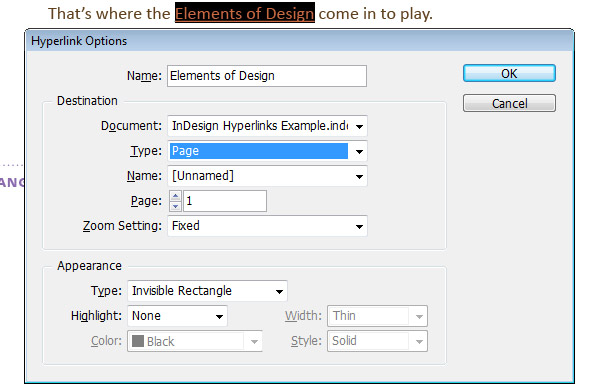Image resolution: width=599 pixels, height=386 pixels.
Task: Confirm hyperlink with OK button
Action: coord(509,73)
